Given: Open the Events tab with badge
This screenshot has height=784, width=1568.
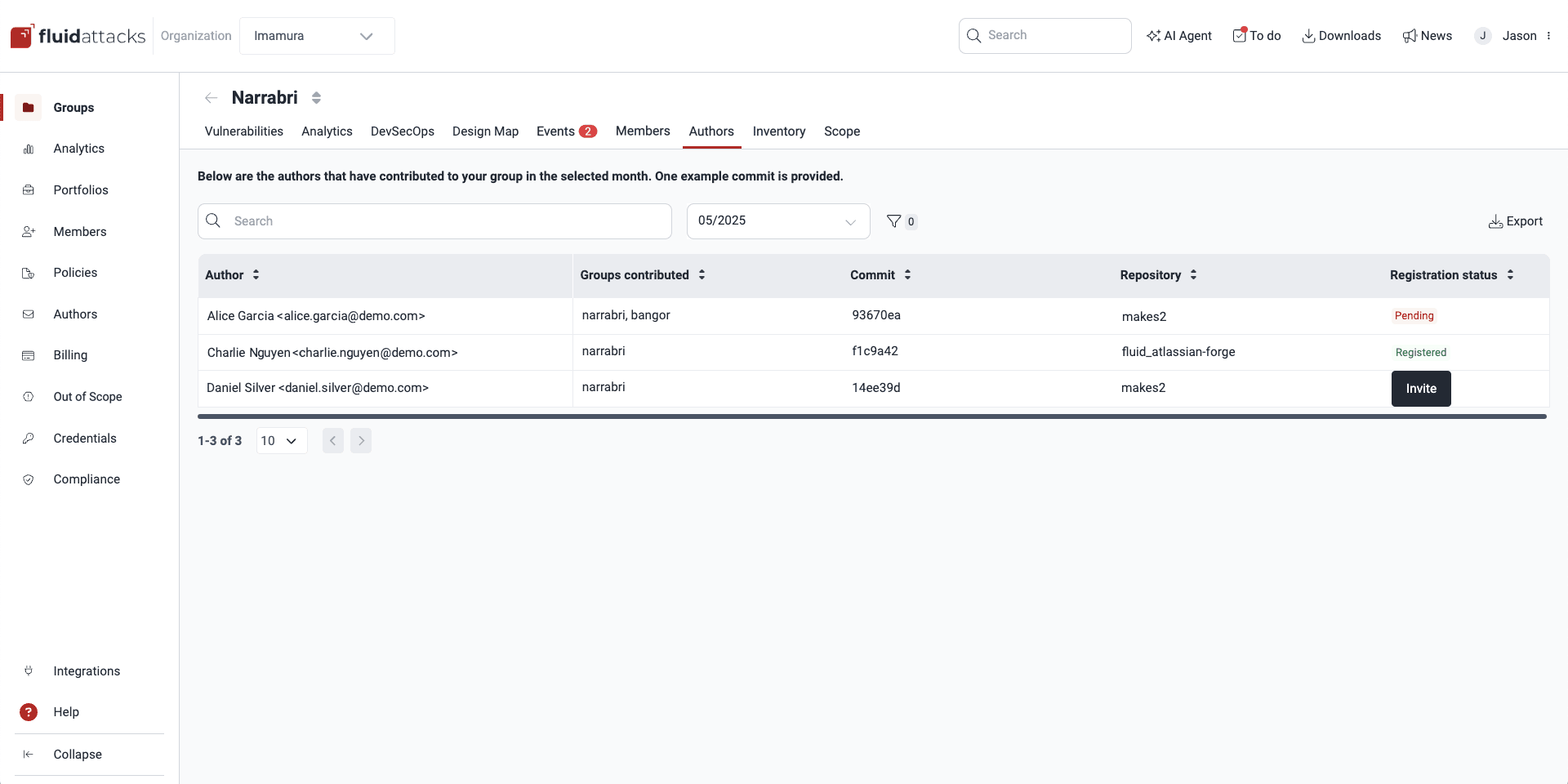Looking at the screenshot, I should pyautogui.click(x=565, y=131).
